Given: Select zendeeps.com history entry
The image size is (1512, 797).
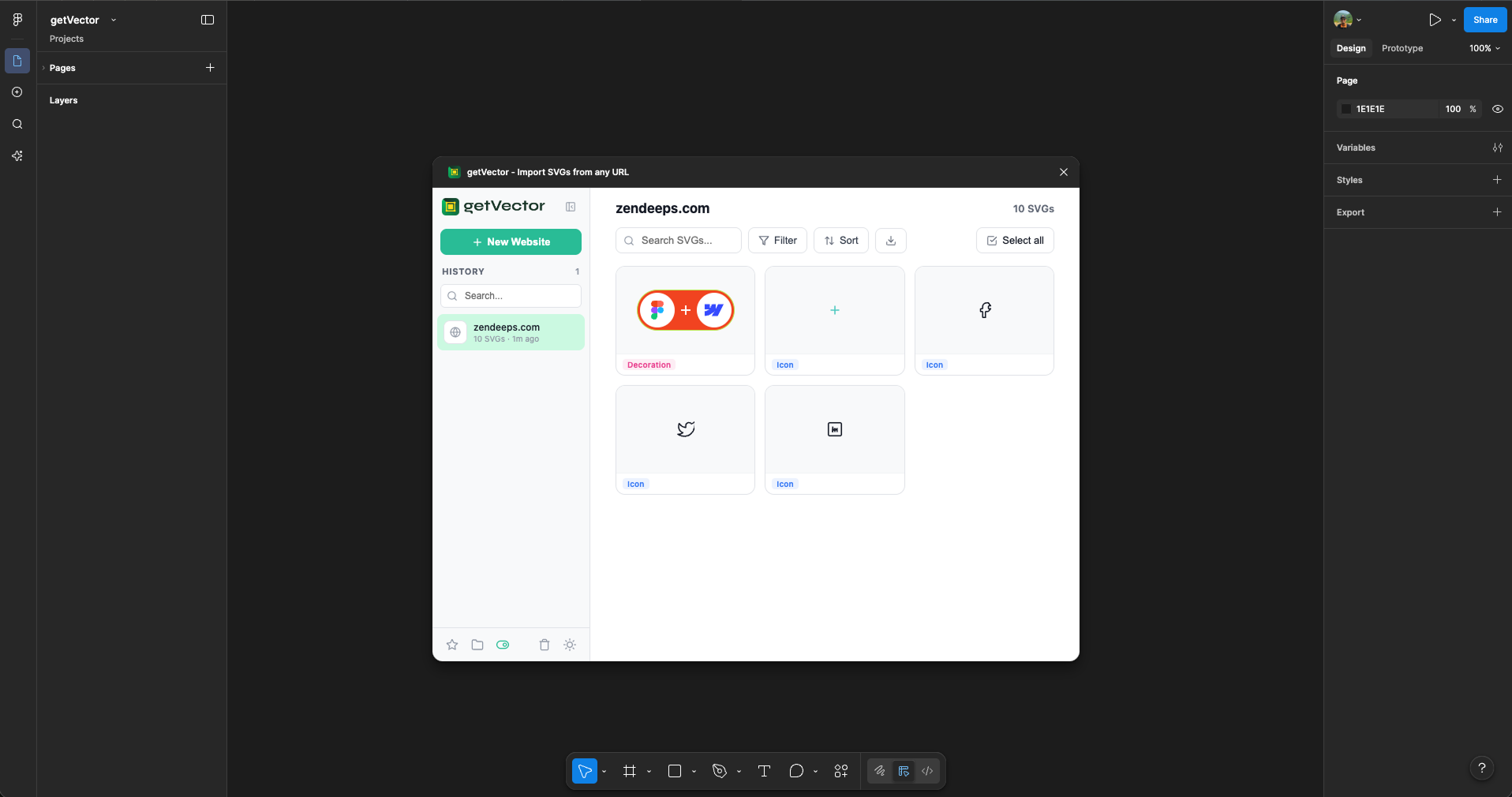Looking at the screenshot, I should click(511, 332).
